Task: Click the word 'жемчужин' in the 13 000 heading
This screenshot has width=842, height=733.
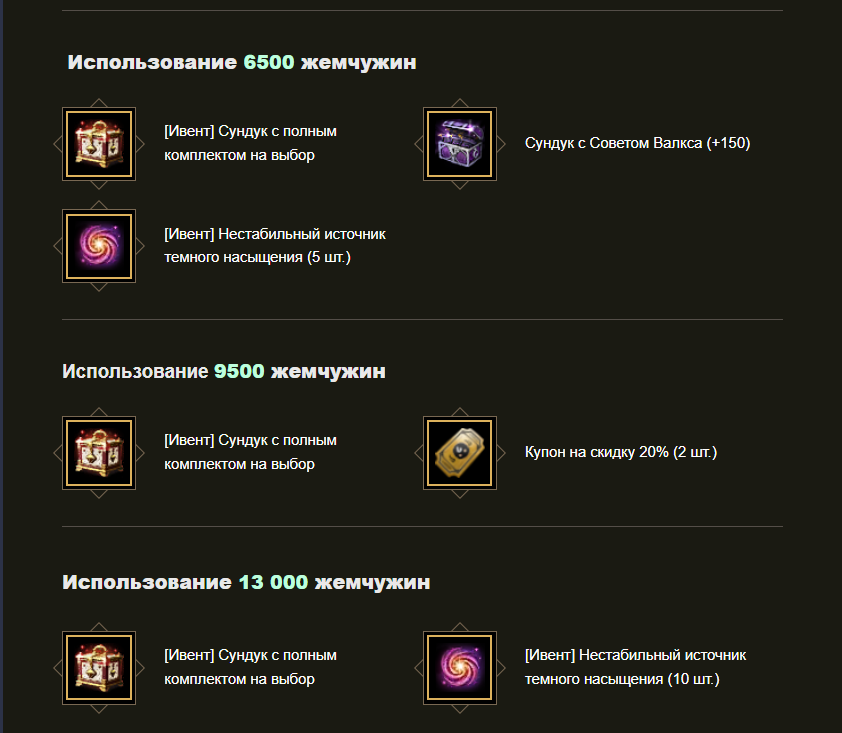Action: pyautogui.click(x=372, y=583)
